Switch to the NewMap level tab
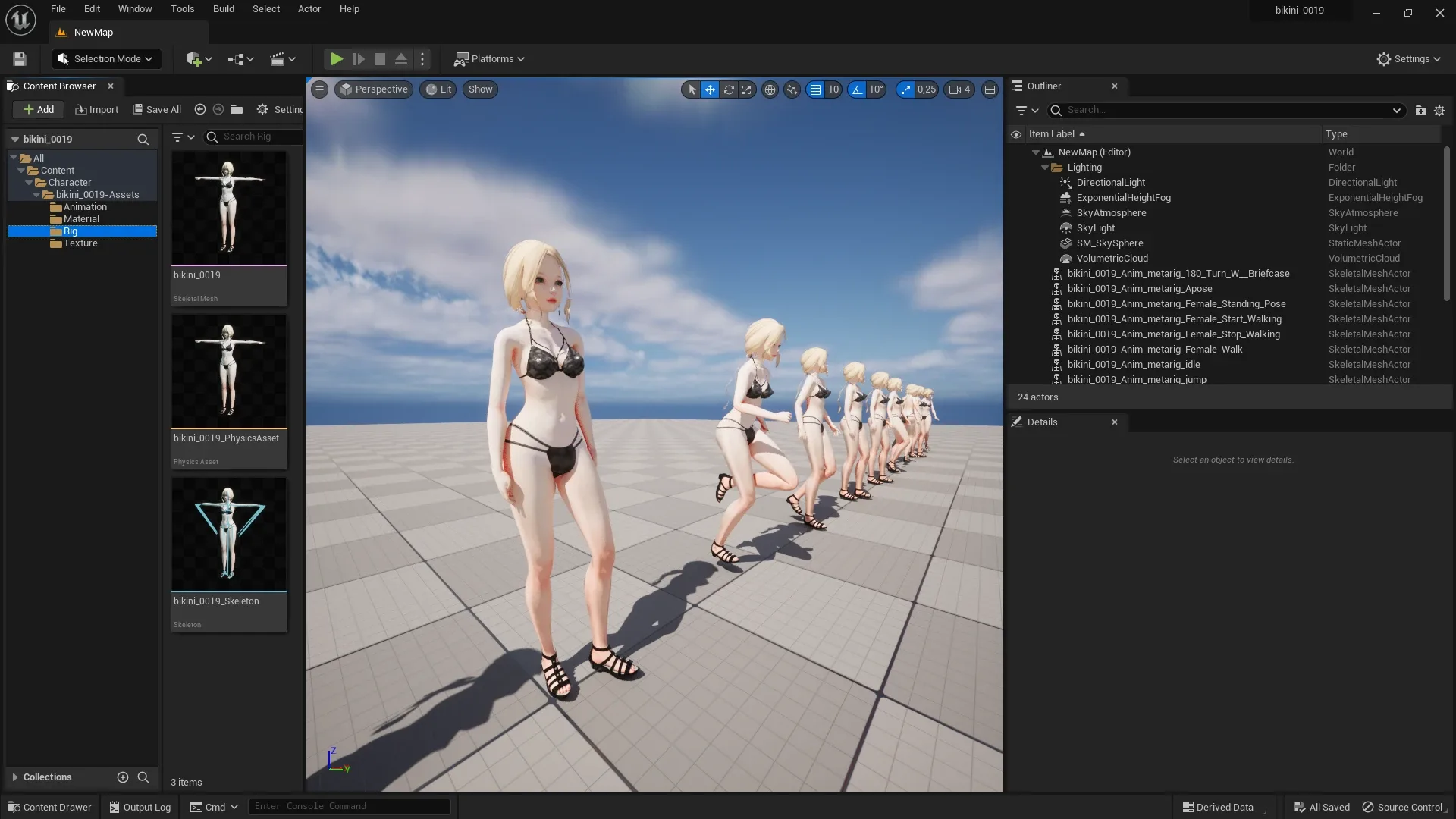 pyautogui.click(x=93, y=32)
